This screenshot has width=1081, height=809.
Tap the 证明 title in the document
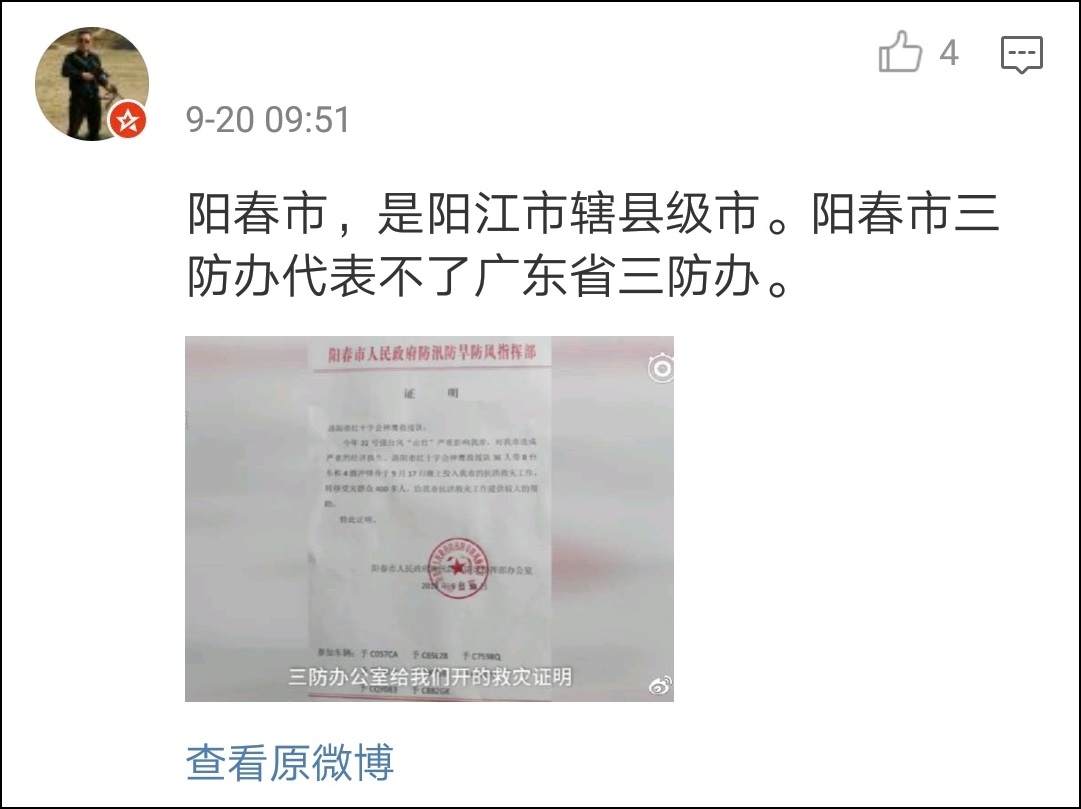(x=431, y=394)
